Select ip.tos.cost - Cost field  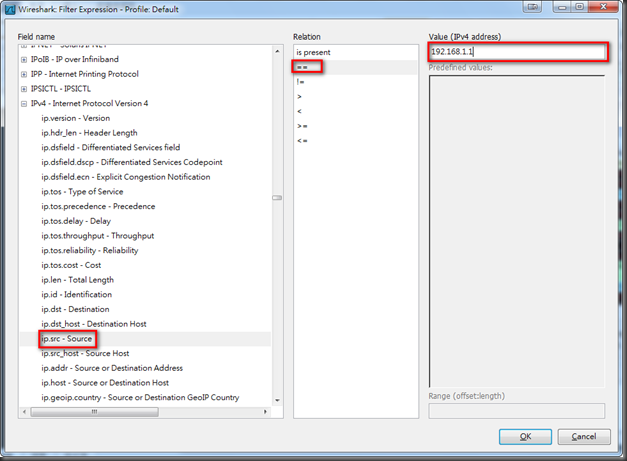click(x=71, y=265)
